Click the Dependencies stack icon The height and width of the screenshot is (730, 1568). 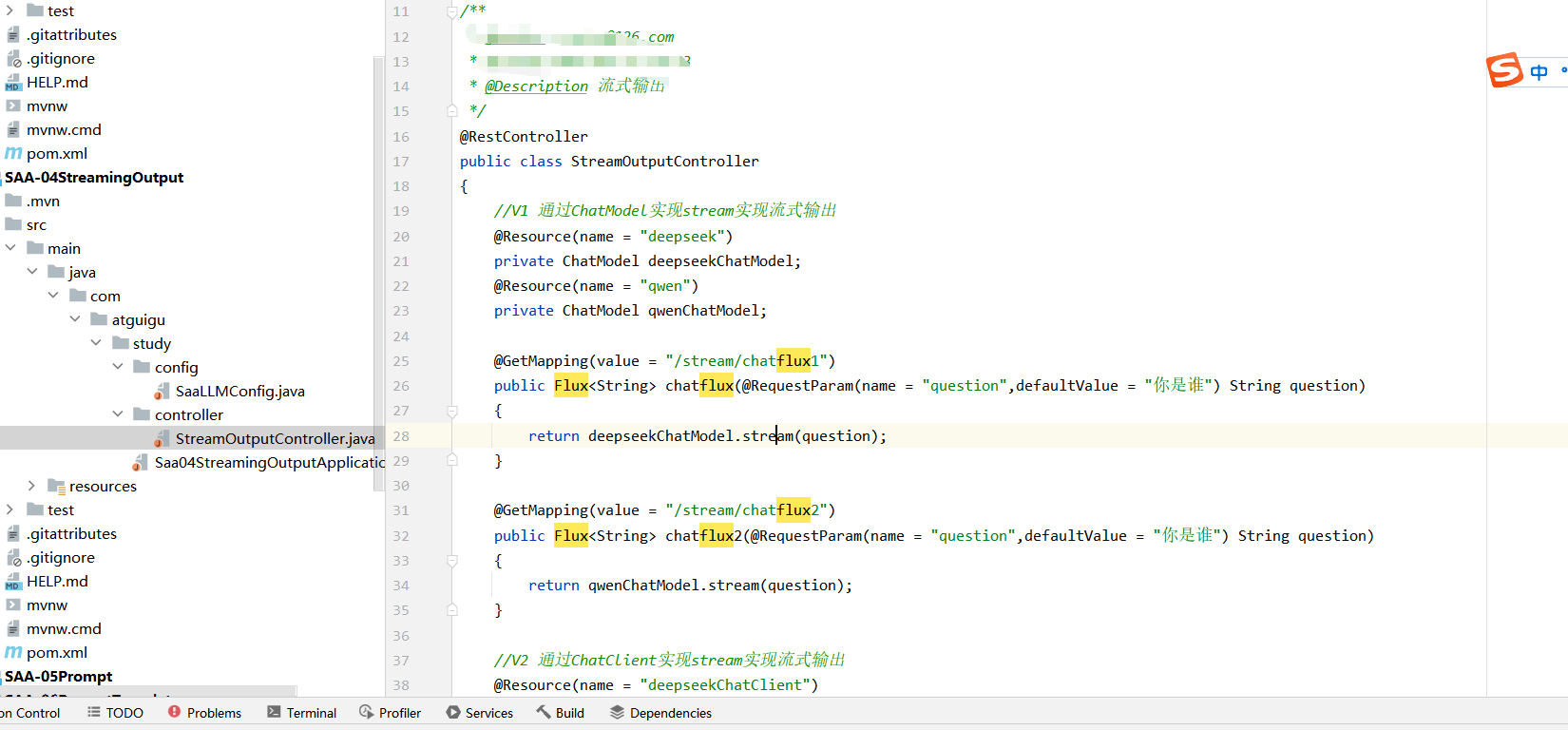point(617,712)
